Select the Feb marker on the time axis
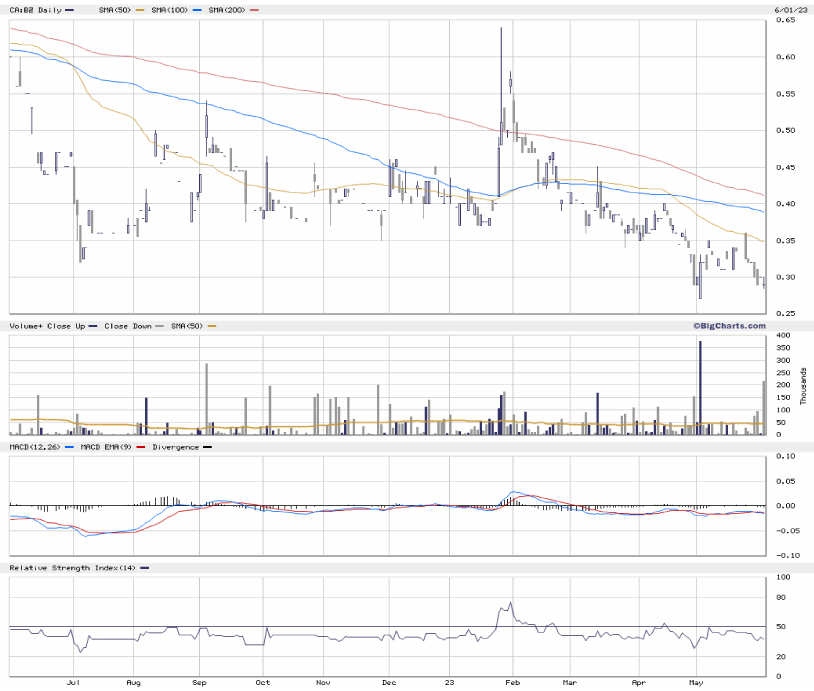 coord(513,683)
